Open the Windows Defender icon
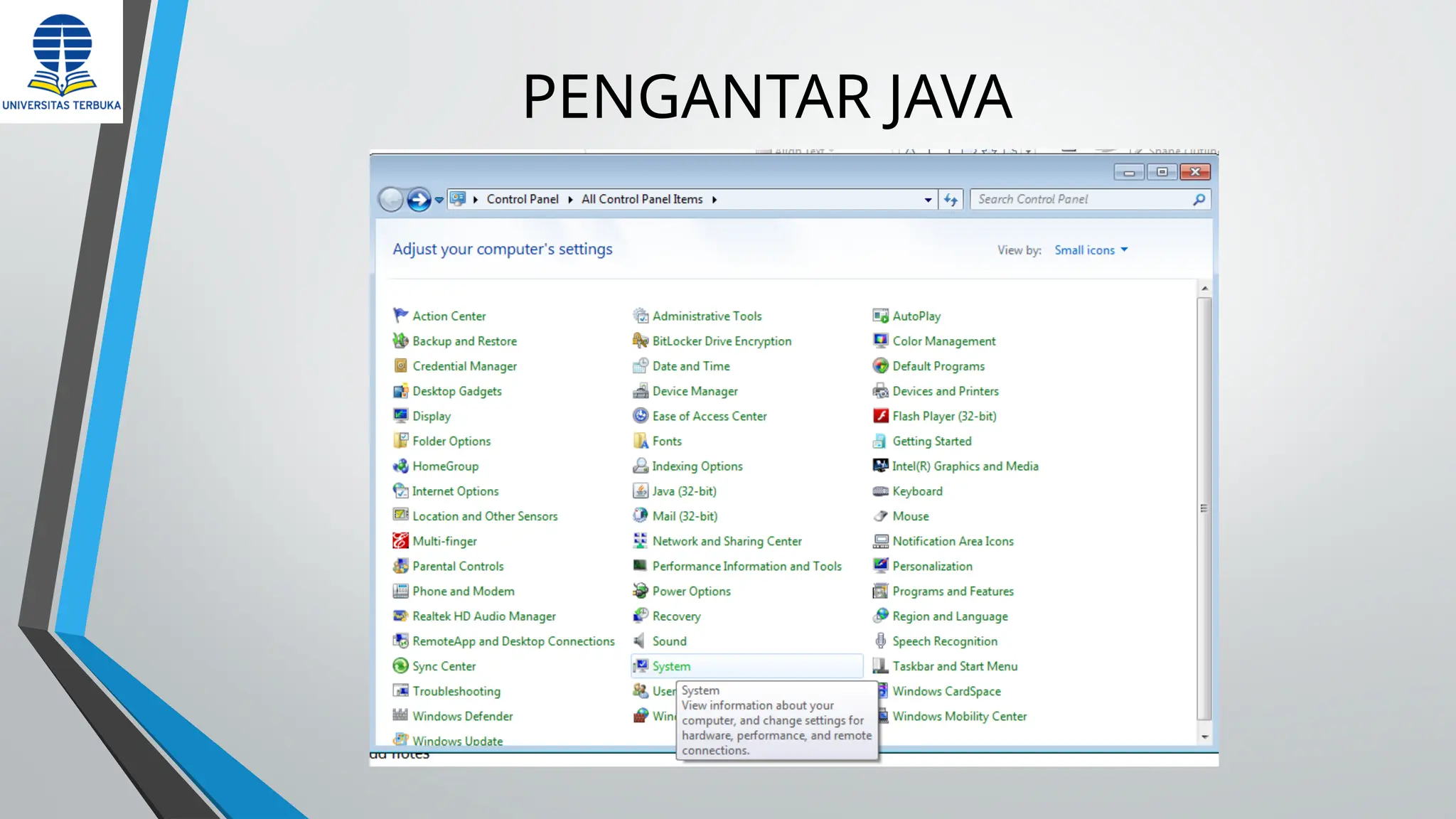The image size is (1456, 819). (x=400, y=715)
